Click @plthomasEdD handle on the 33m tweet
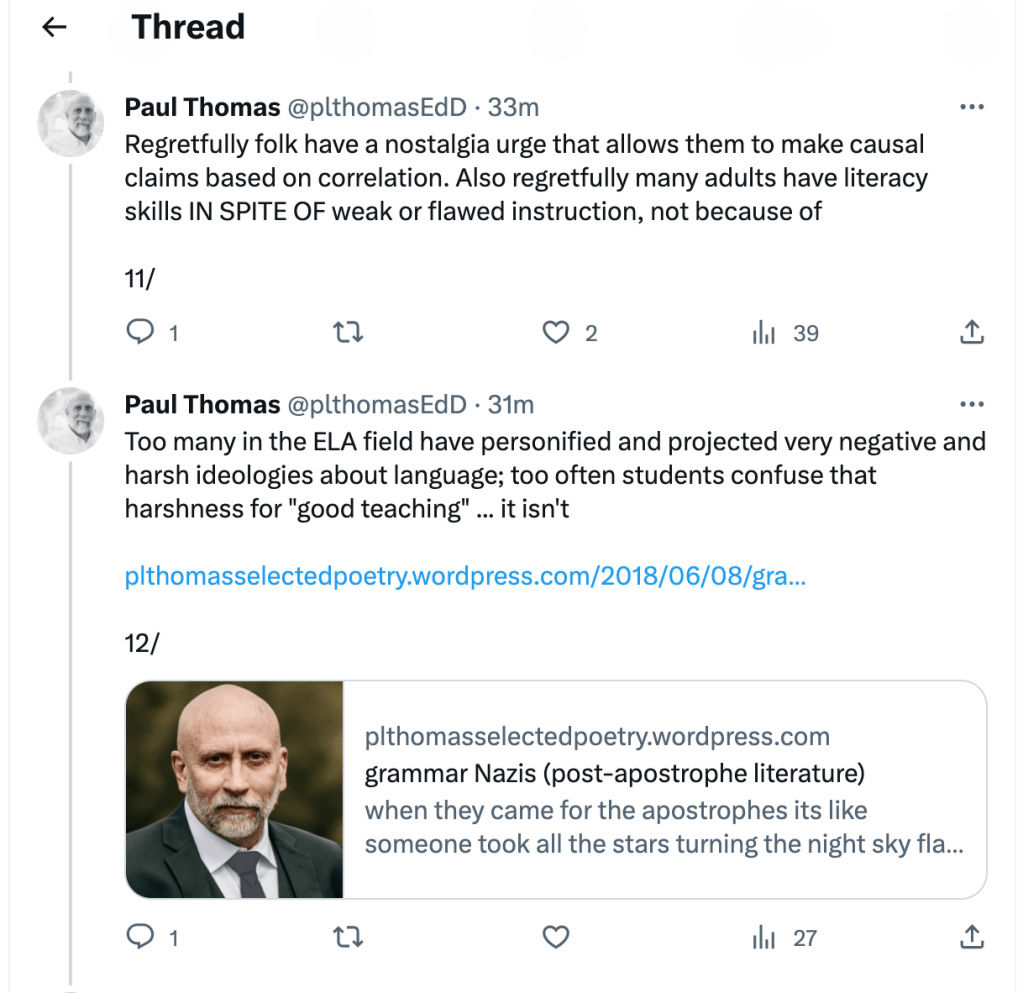 [x=376, y=108]
